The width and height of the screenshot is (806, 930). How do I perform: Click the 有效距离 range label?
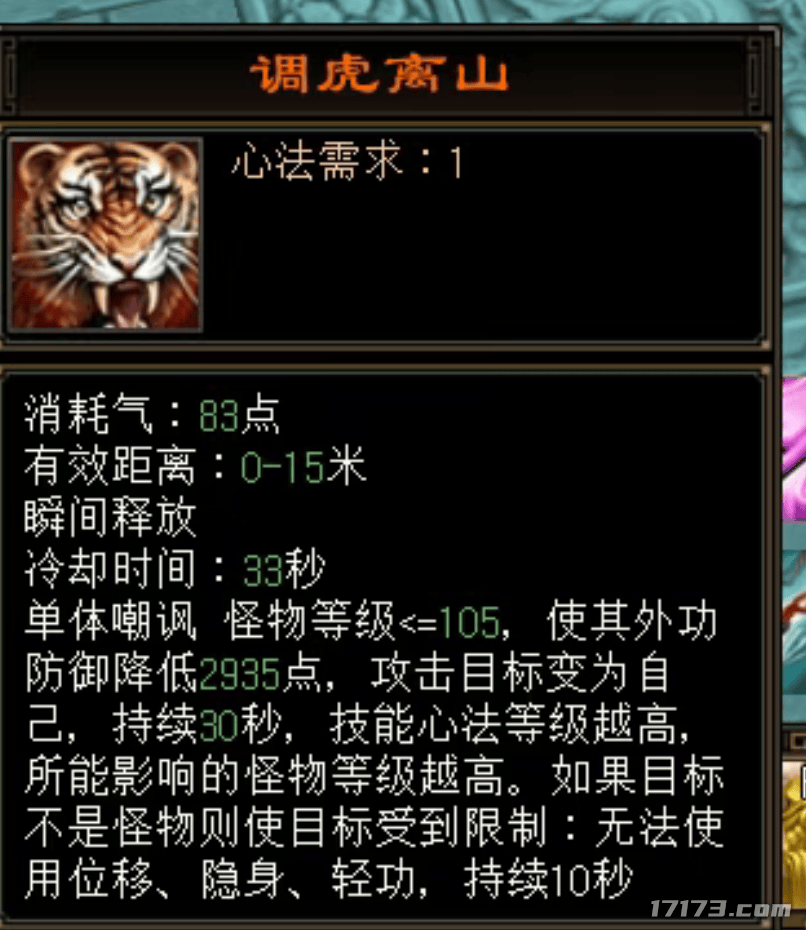[110, 466]
